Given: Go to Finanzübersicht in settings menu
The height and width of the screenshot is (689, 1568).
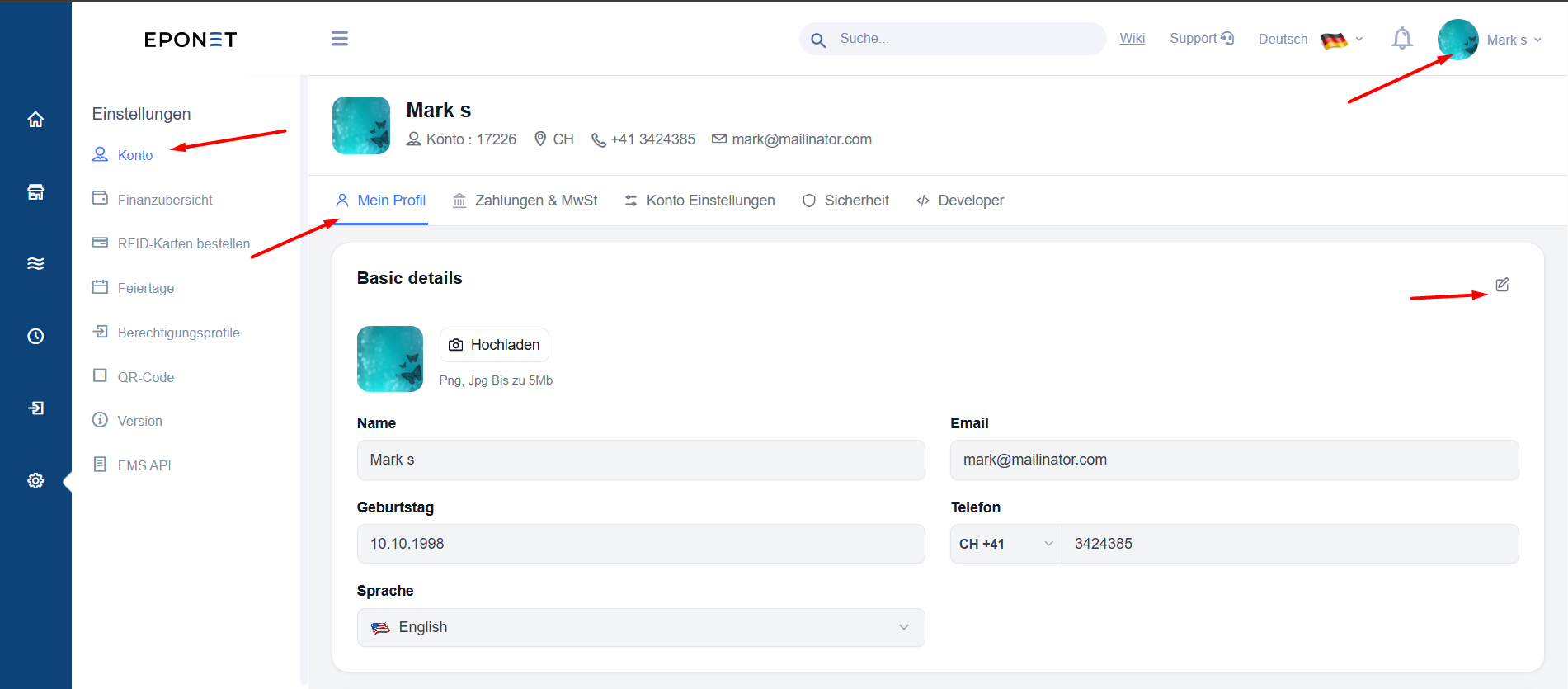Looking at the screenshot, I should 165,200.
